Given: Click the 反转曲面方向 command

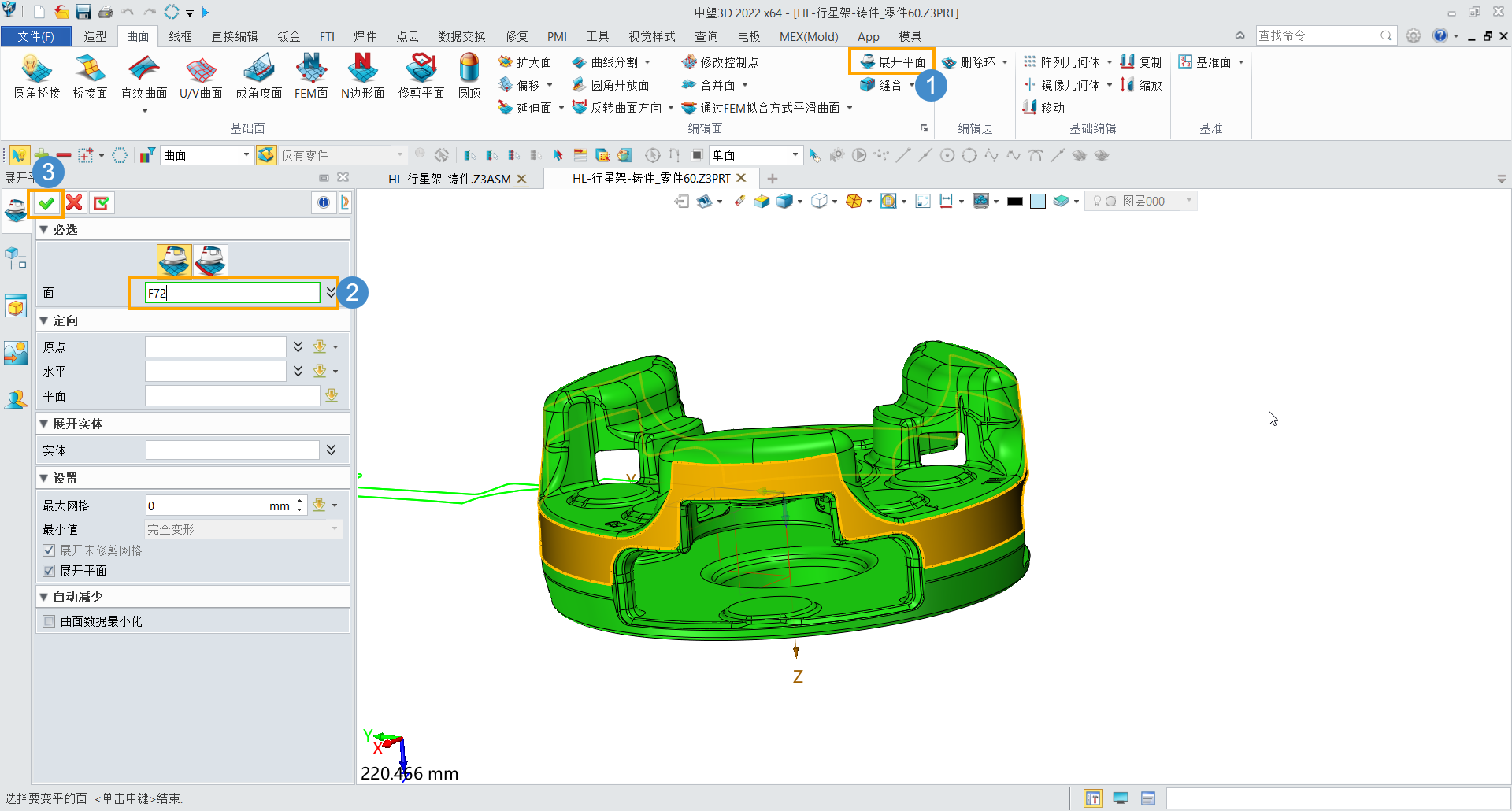Looking at the screenshot, I should [x=617, y=108].
